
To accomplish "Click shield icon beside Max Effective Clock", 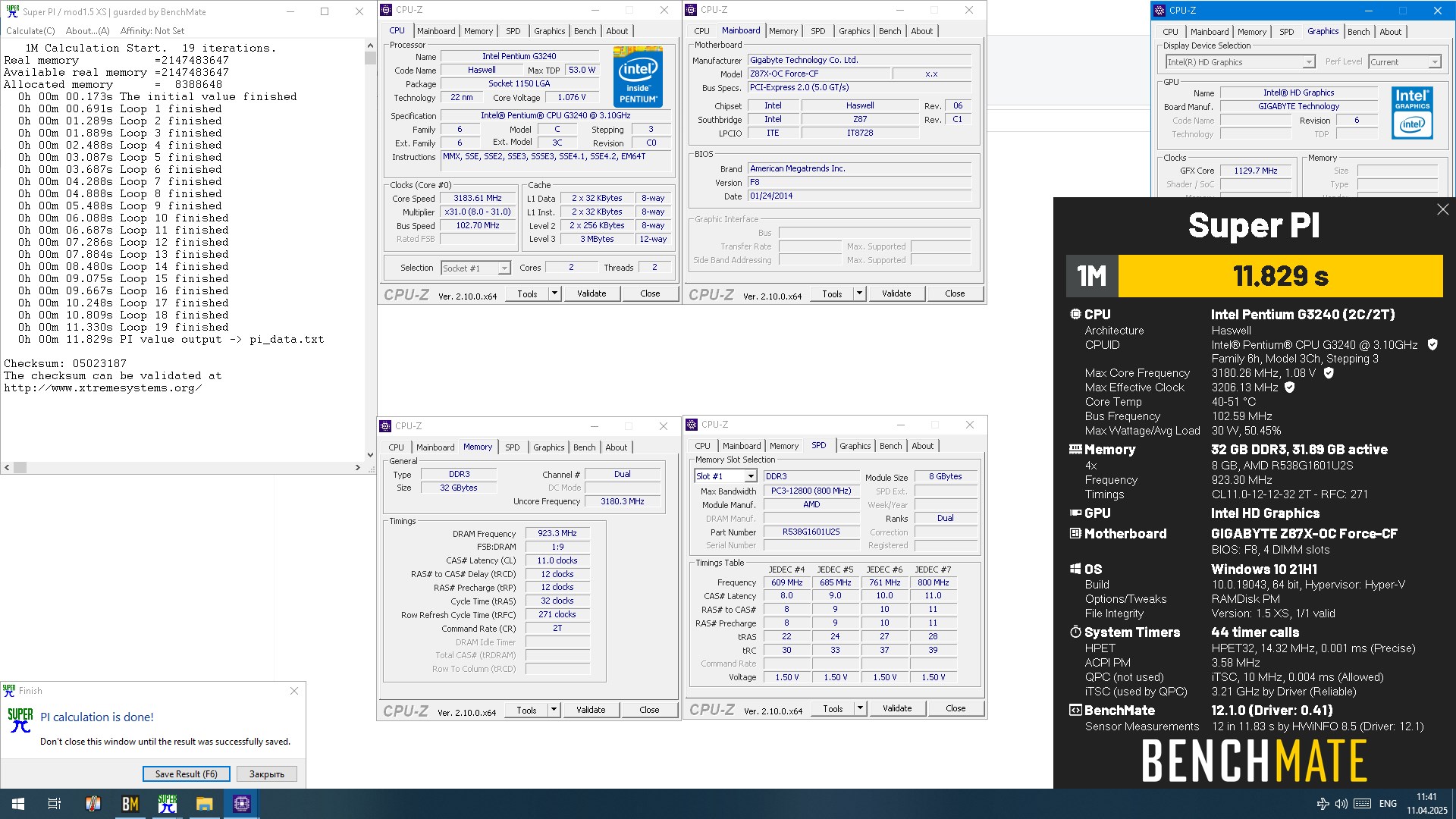I will point(1290,388).
